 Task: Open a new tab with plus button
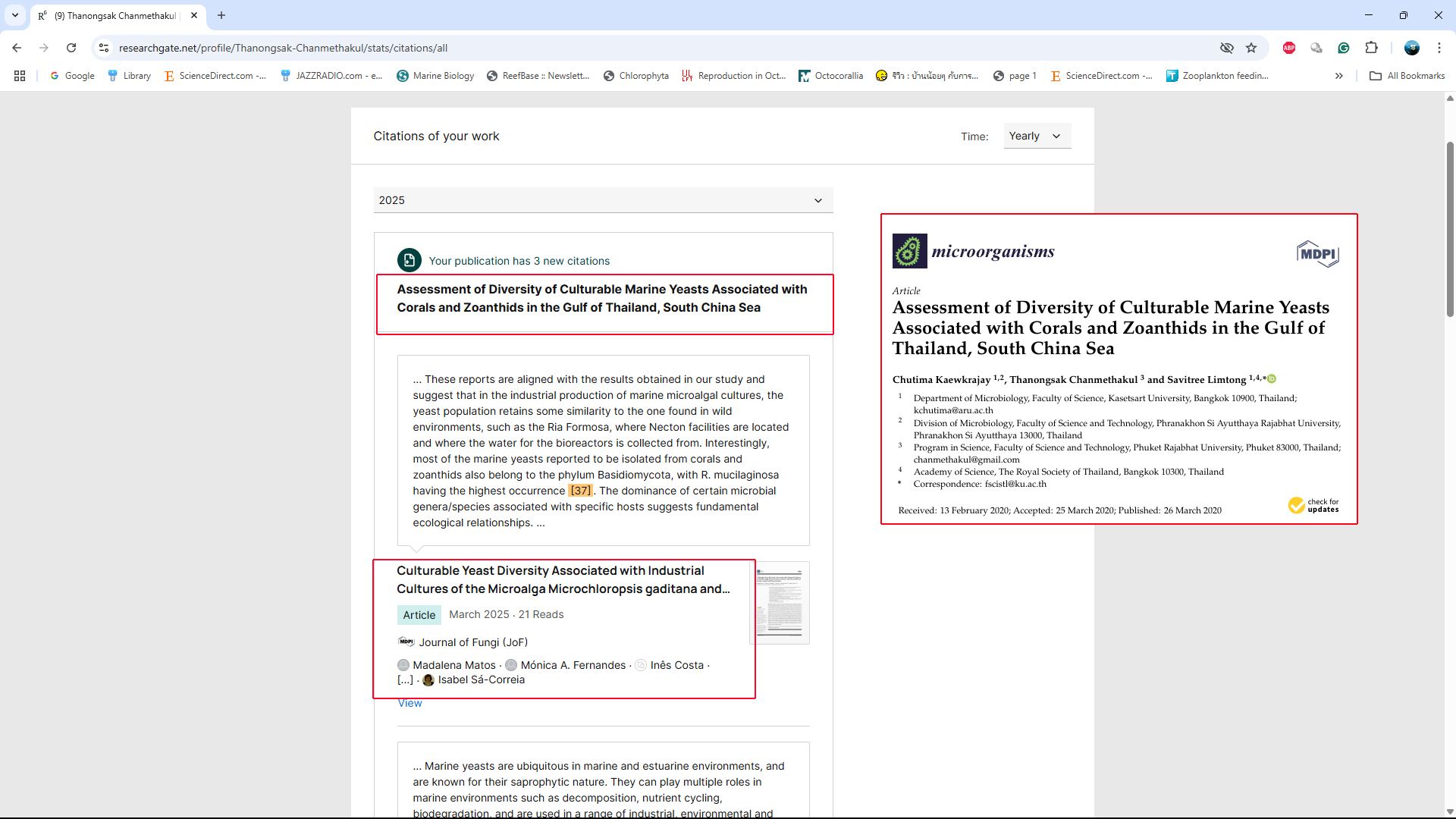(221, 15)
